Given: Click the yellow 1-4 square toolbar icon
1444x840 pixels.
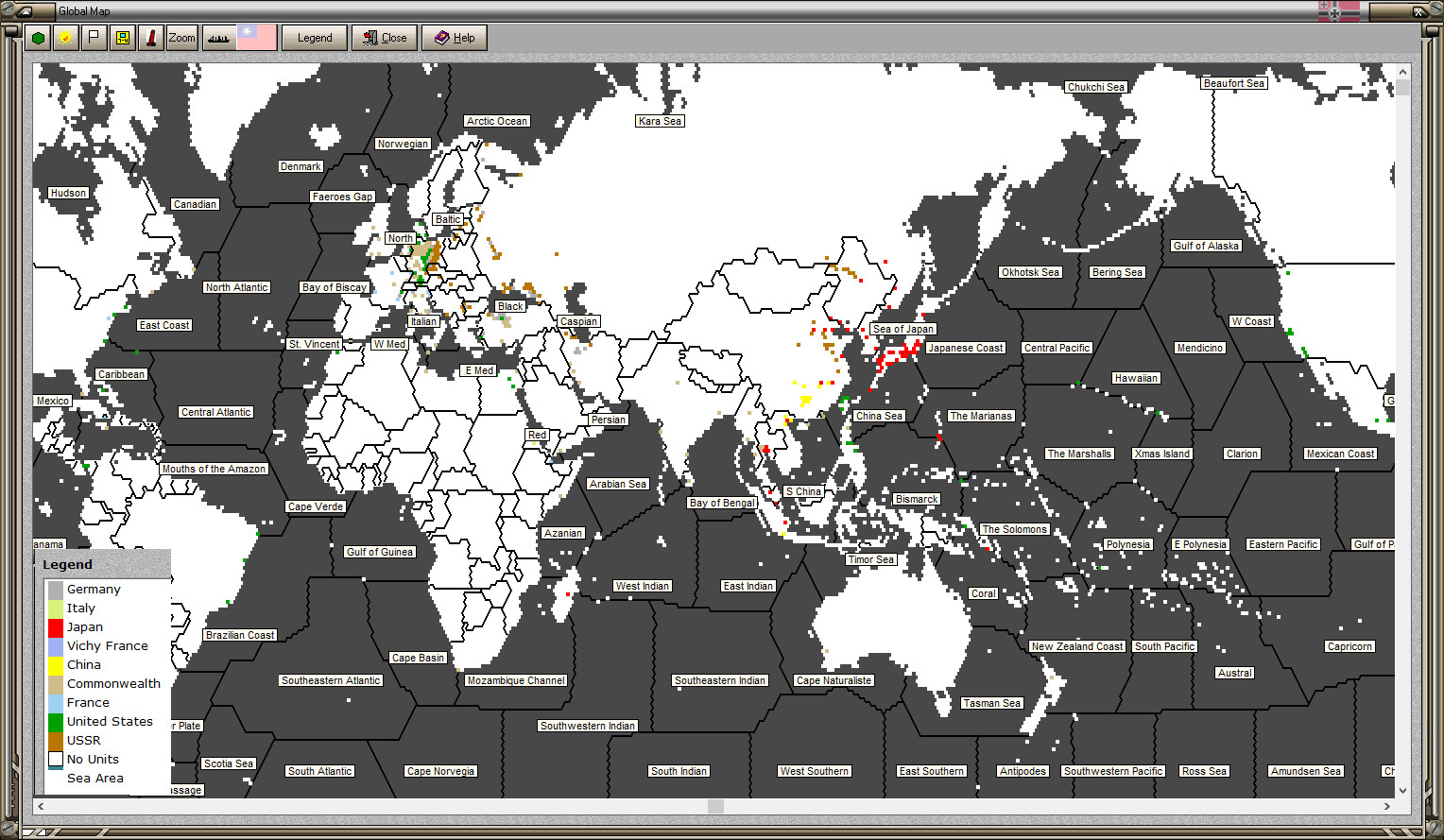Looking at the screenshot, I should click(122, 38).
